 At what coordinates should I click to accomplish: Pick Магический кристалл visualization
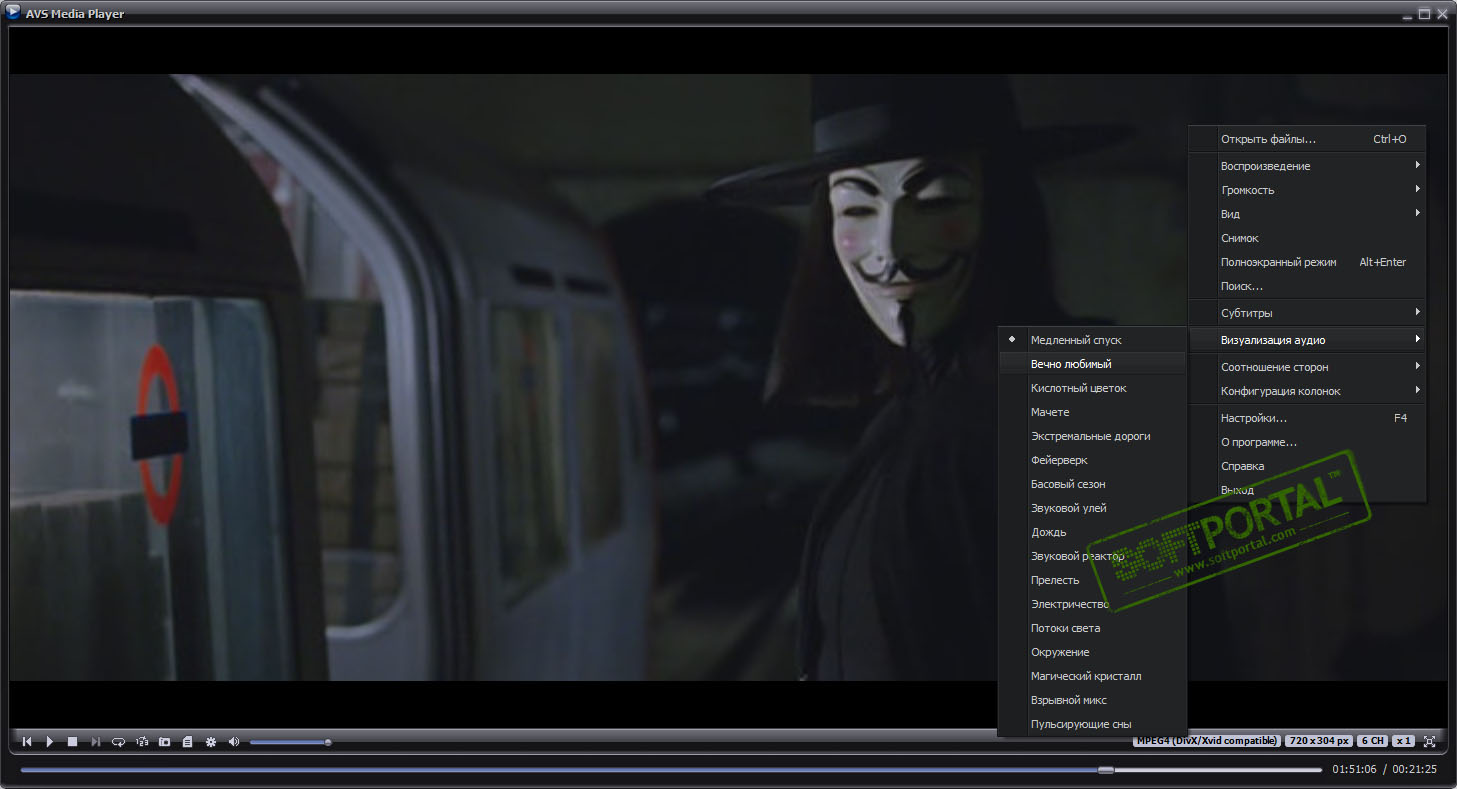coord(1092,676)
